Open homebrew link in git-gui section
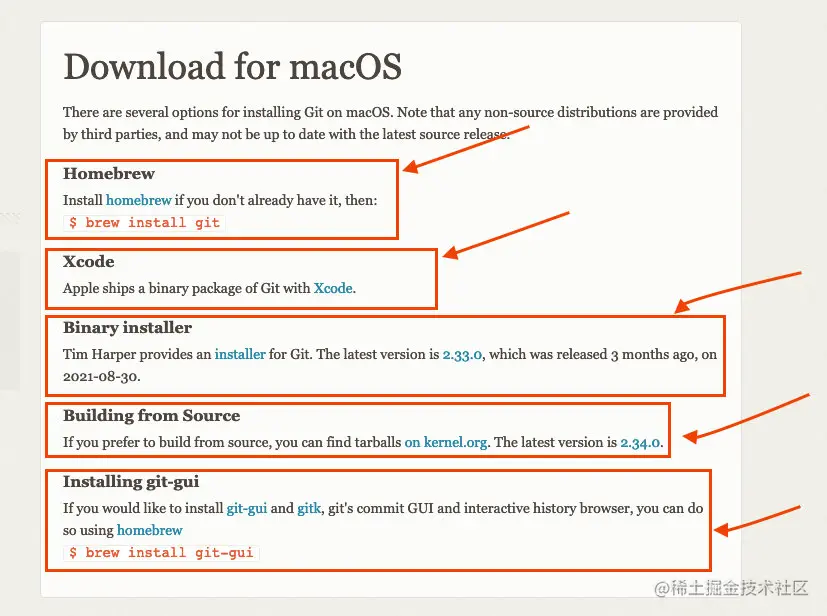Screen dimensions: 827x616 click(x=150, y=531)
